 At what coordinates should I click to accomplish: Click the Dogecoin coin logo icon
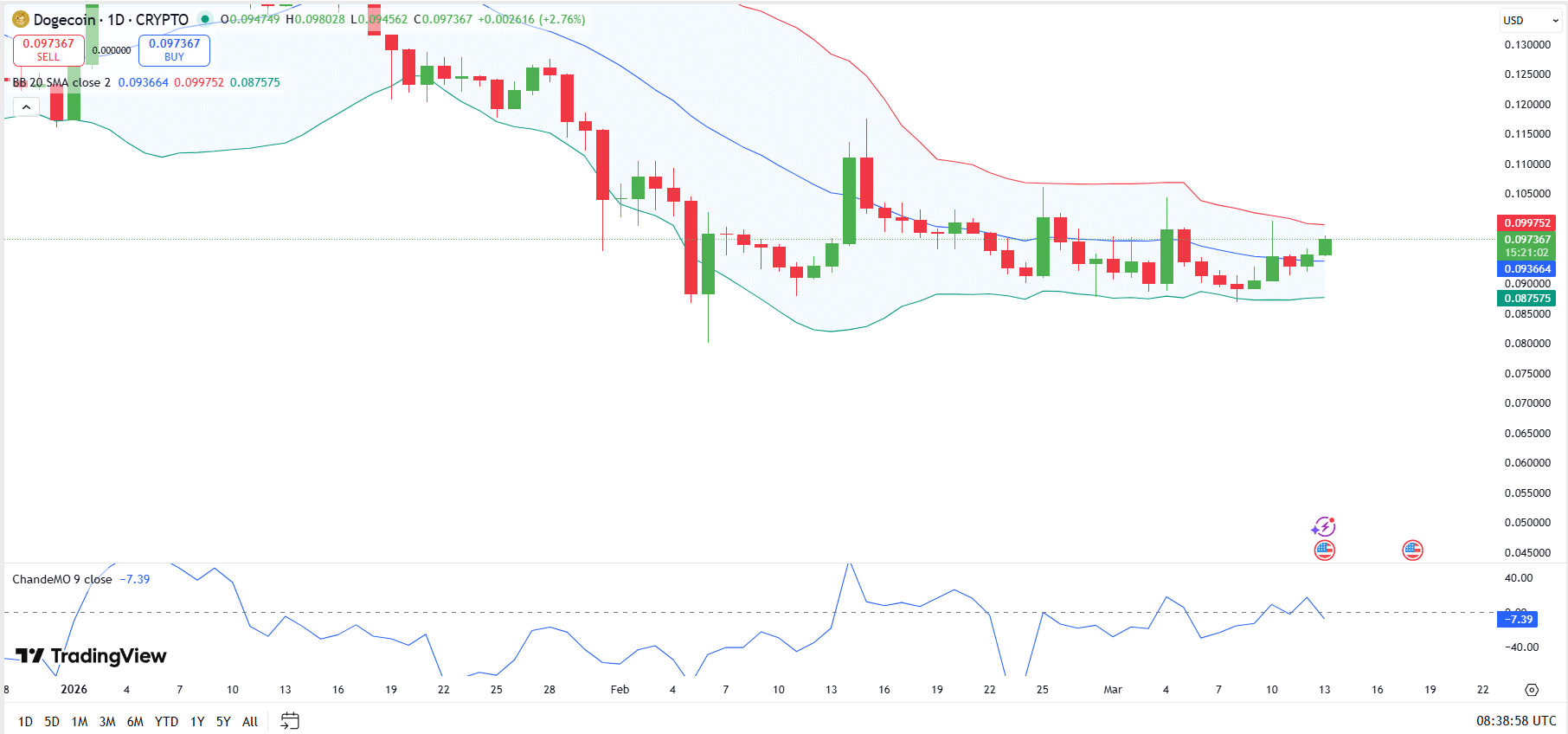click(x=21, y=19)
